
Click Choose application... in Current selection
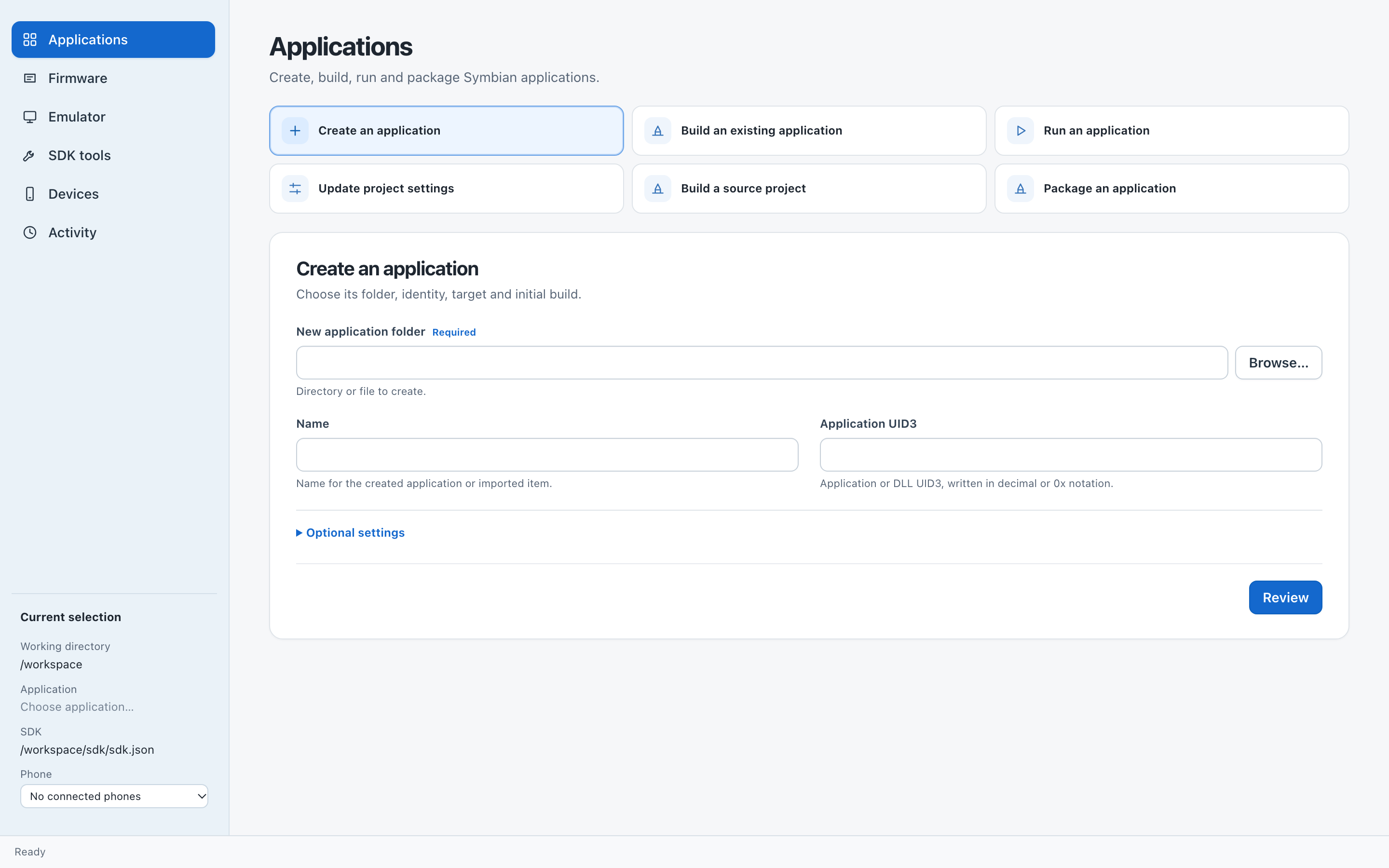pyautogui.click(x=77, y=706)
